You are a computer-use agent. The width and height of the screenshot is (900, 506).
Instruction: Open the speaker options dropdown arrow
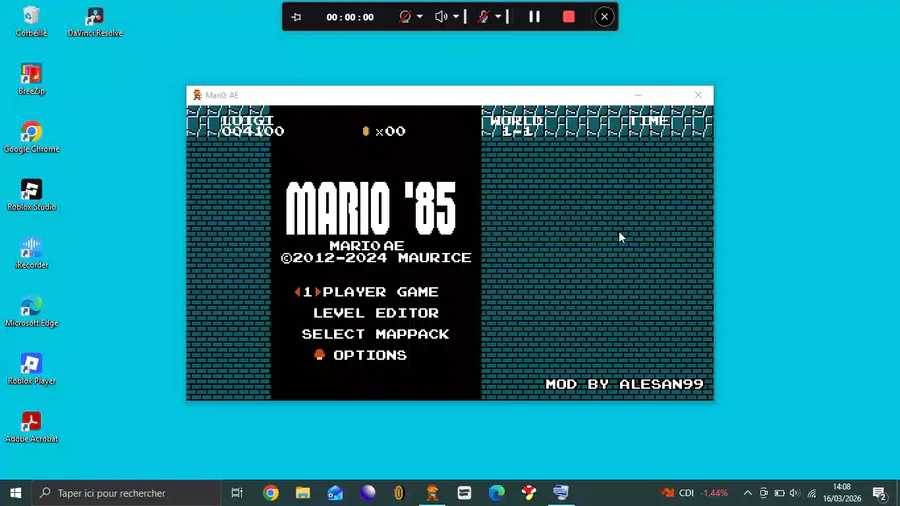click(x=456, y=17)
